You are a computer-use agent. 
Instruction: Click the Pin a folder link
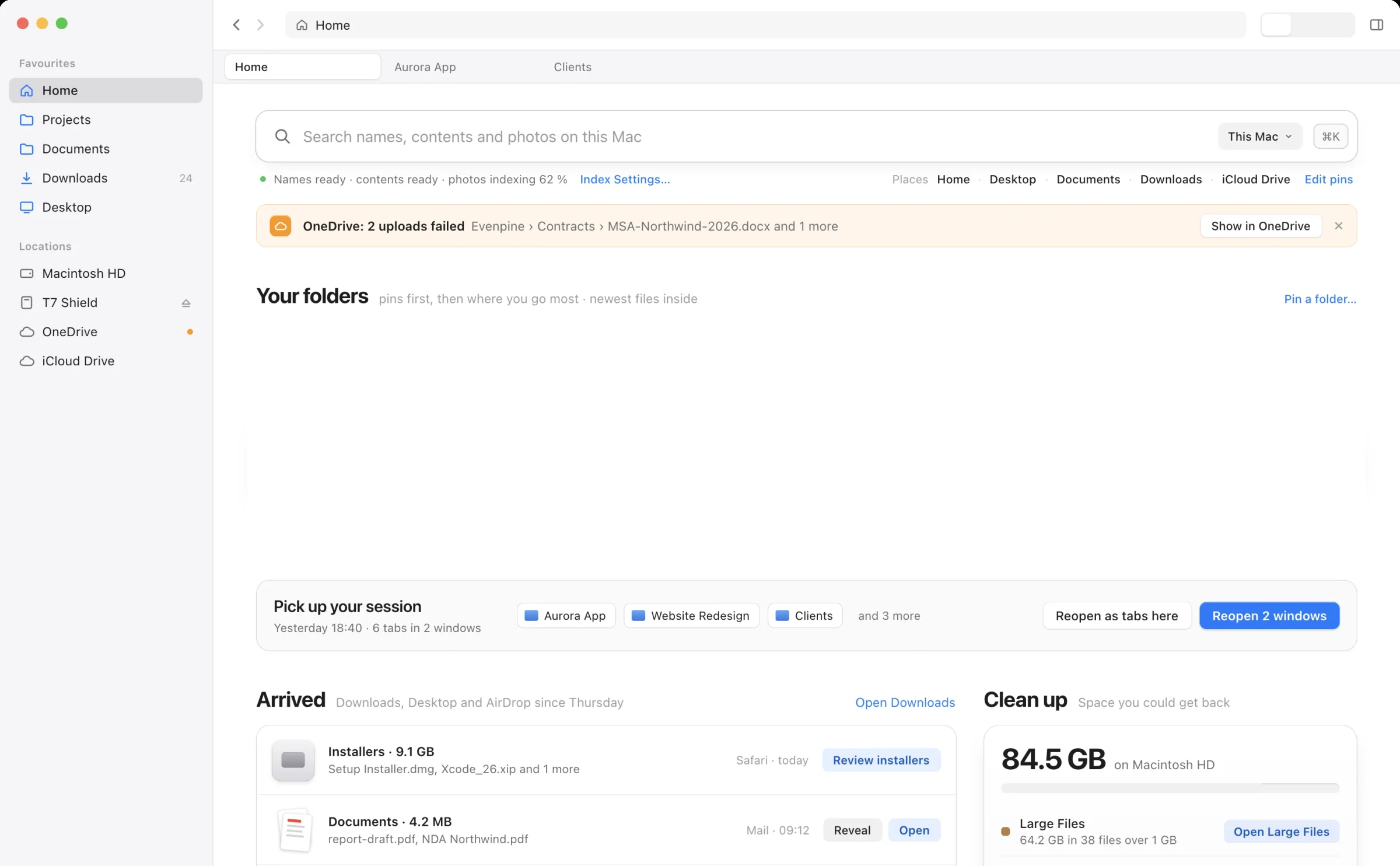1320,299
